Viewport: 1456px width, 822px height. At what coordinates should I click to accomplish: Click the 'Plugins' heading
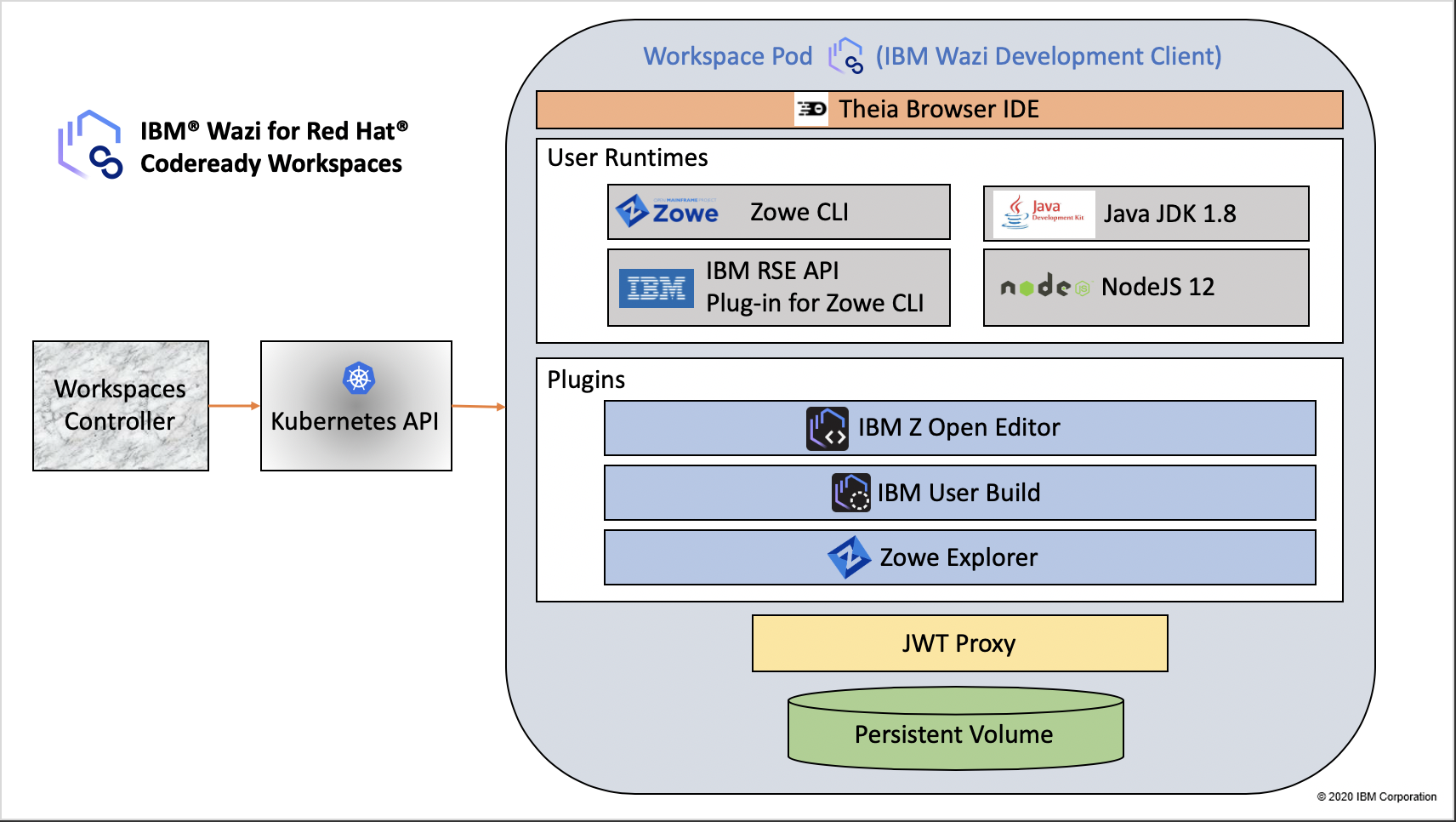[x=586, y=380]
